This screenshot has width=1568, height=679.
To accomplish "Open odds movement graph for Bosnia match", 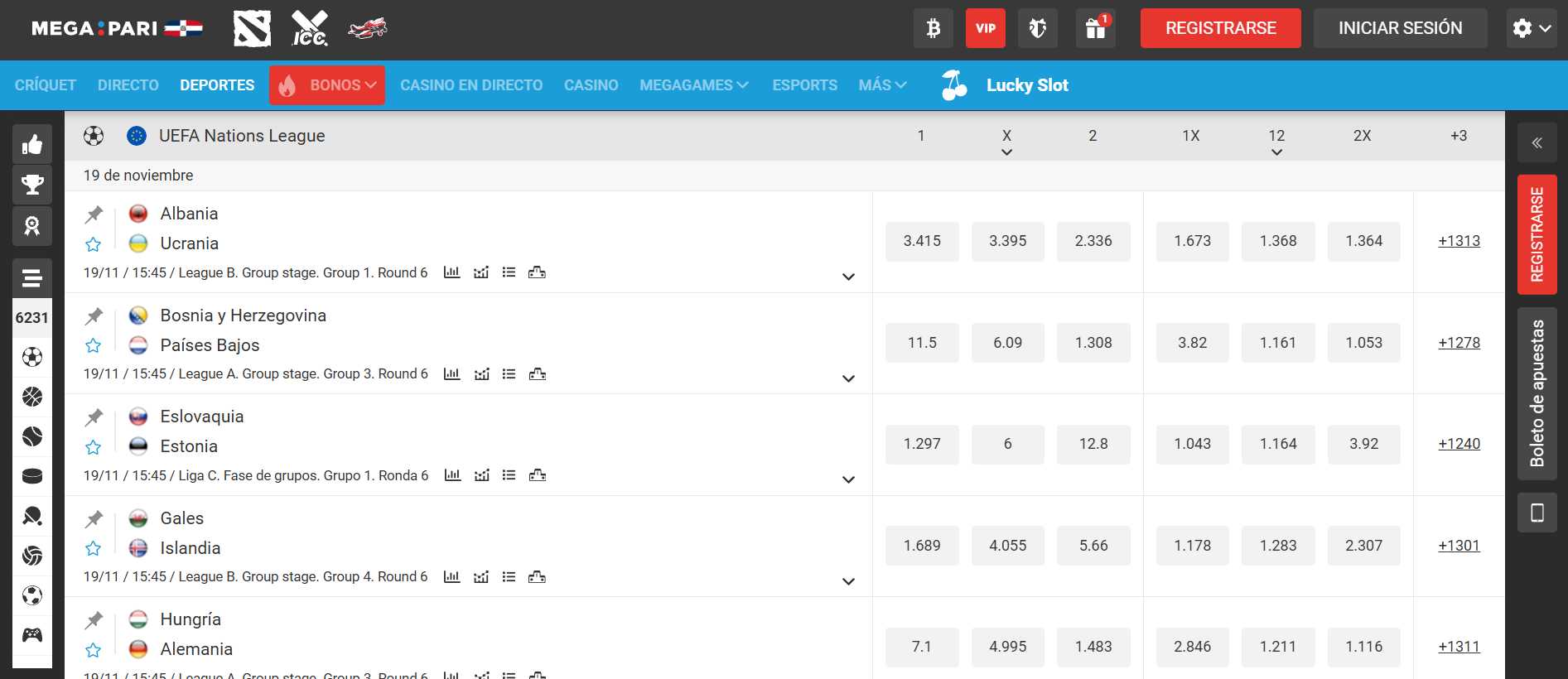I will tap(481, 374).
